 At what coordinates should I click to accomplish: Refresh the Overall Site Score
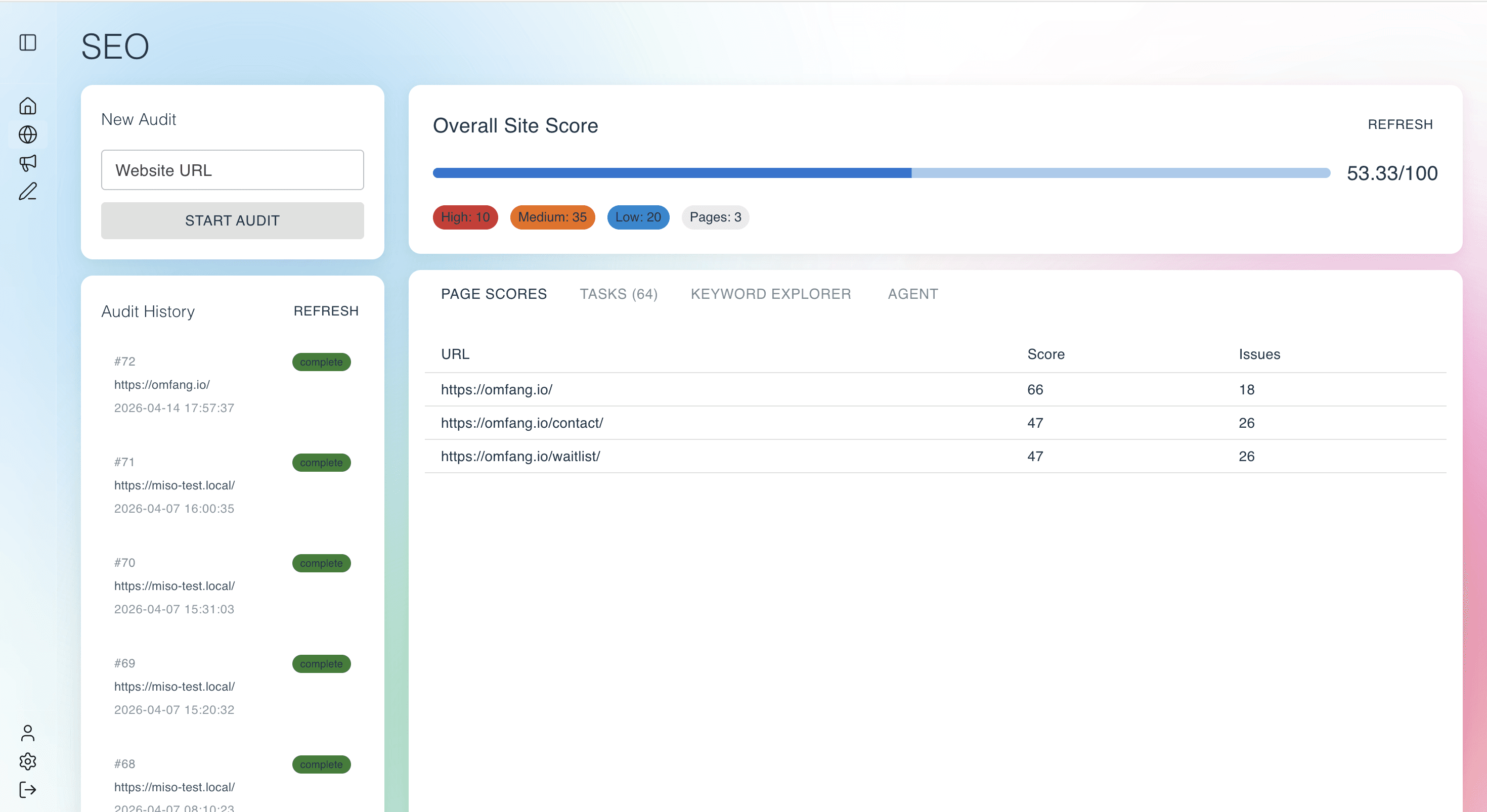[1401, 124]
